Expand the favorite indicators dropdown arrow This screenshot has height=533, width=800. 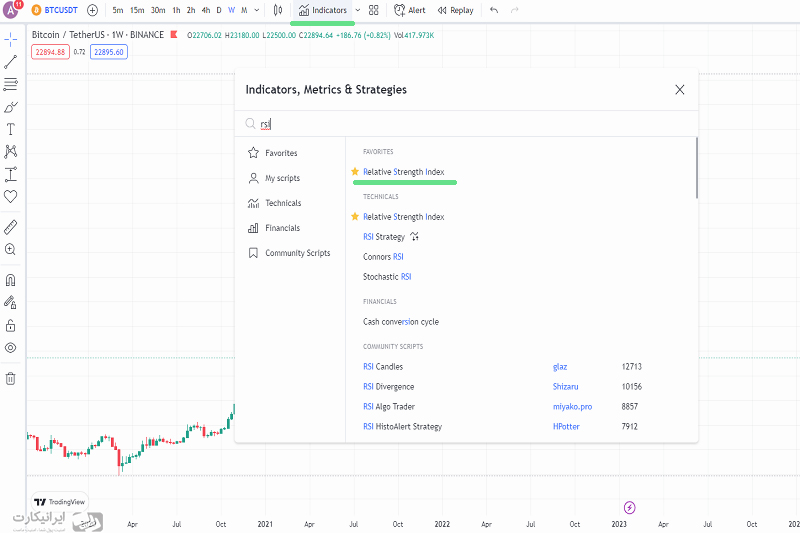[x=358, y=10]
